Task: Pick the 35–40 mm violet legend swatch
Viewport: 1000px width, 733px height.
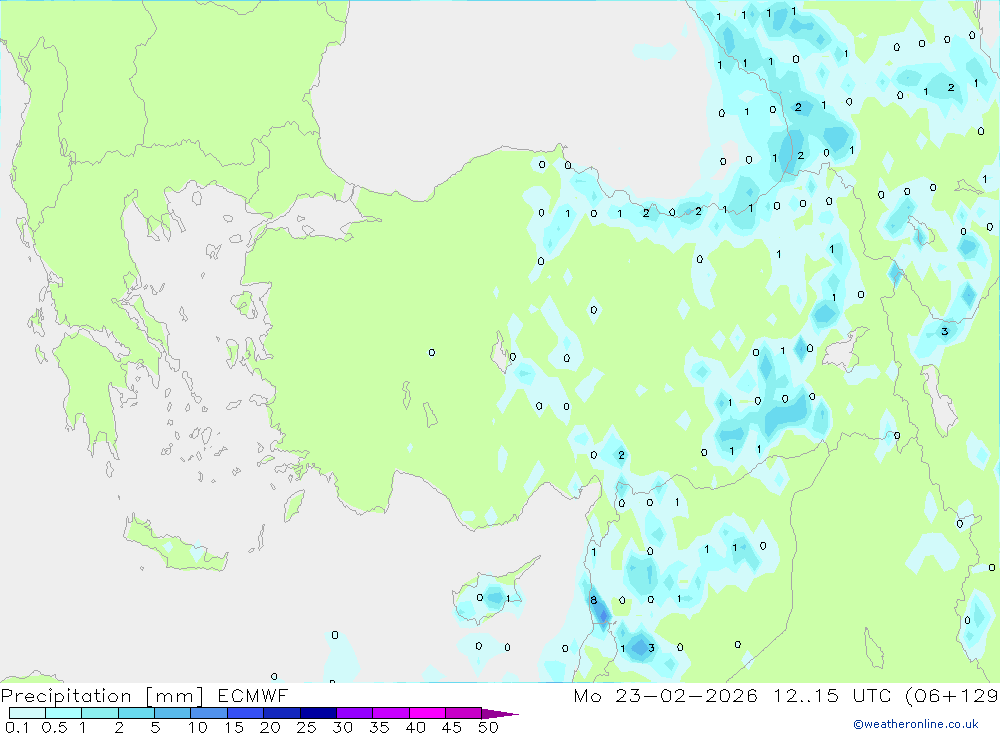Action: point(391,713)
